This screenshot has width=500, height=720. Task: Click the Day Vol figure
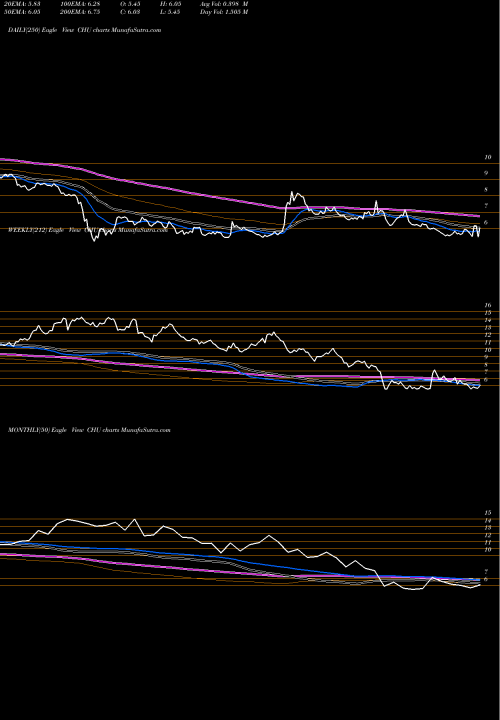point(224,12)
